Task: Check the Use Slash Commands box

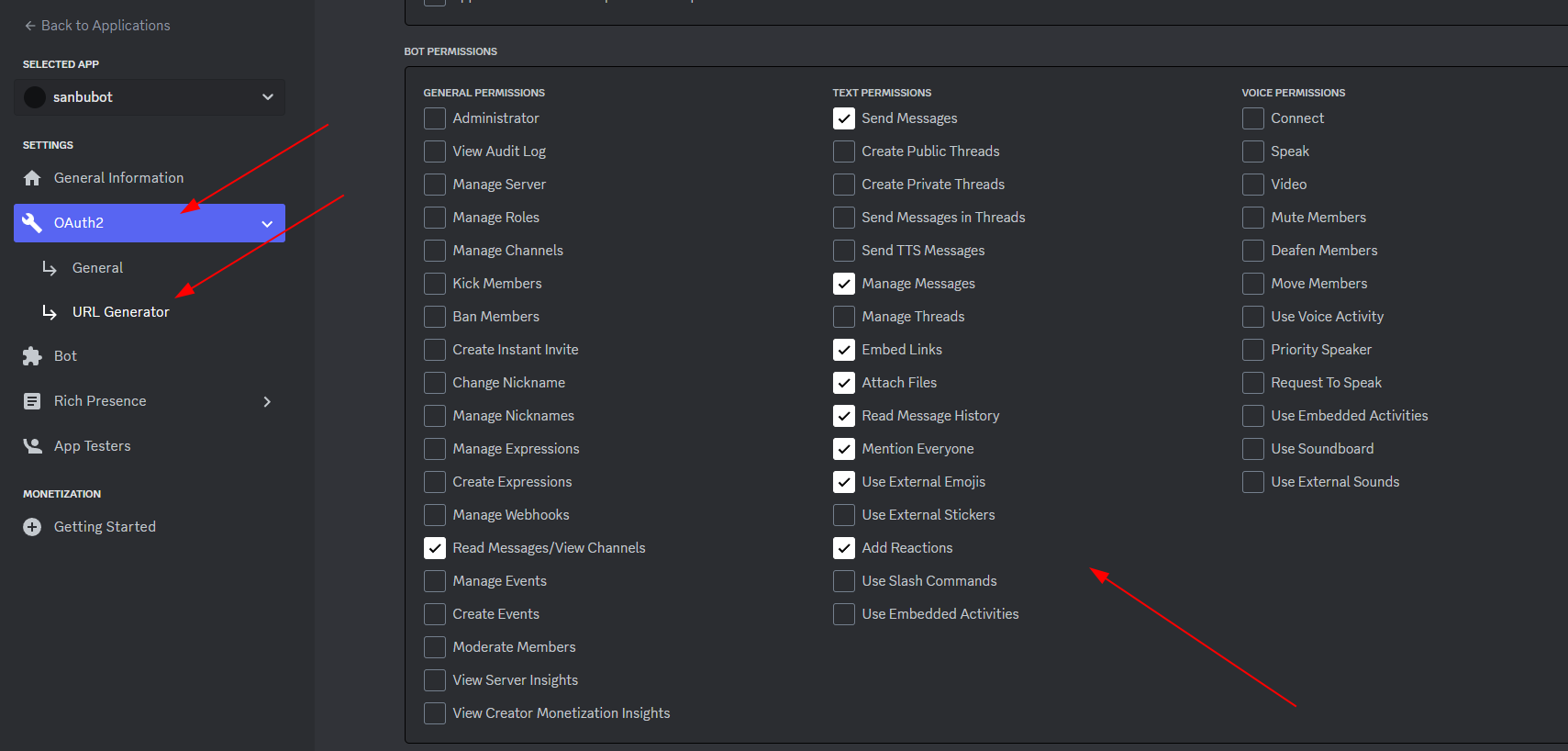Action: pos(844,581)
